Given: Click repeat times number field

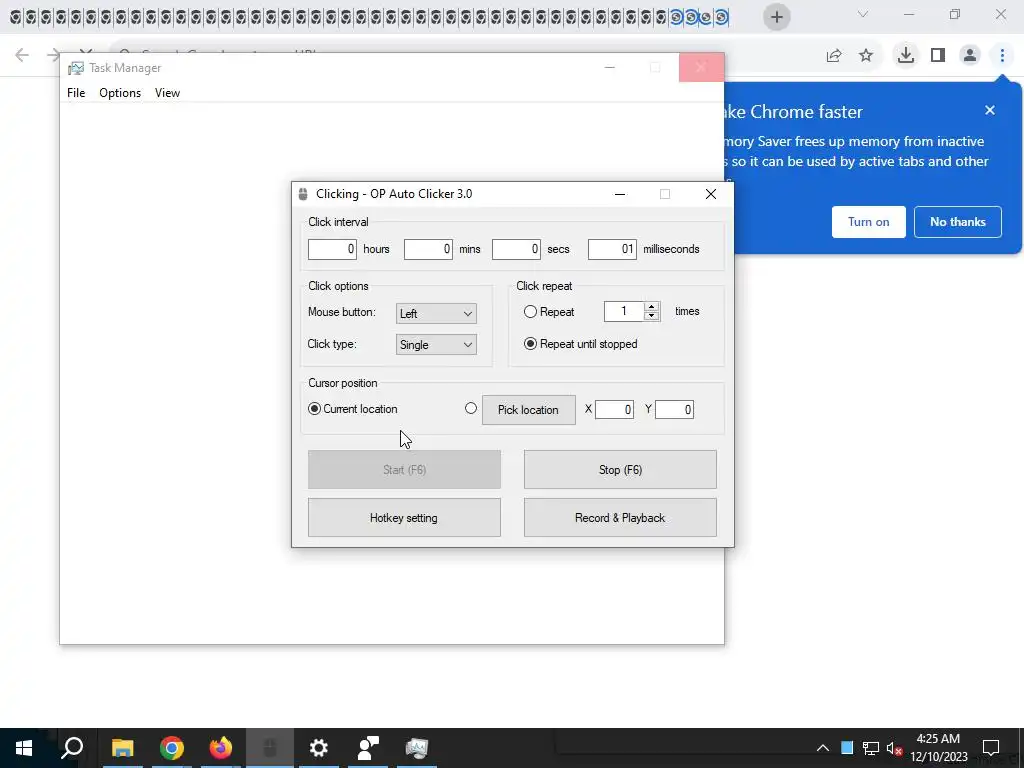Looking at the screenshot, I should click(x=624, y=312).
